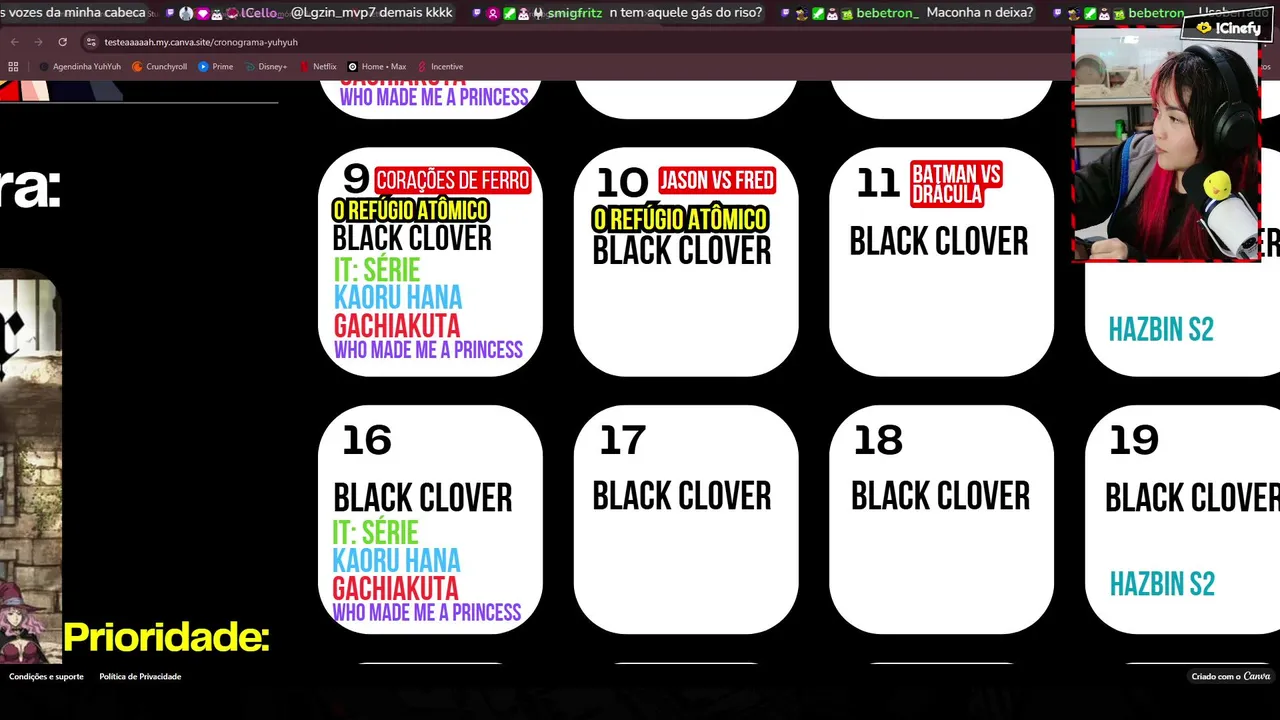The height and width of the screenshot is (720, 1280).
Task: Select Black Clover on day 17
Action: click(682, 496)
